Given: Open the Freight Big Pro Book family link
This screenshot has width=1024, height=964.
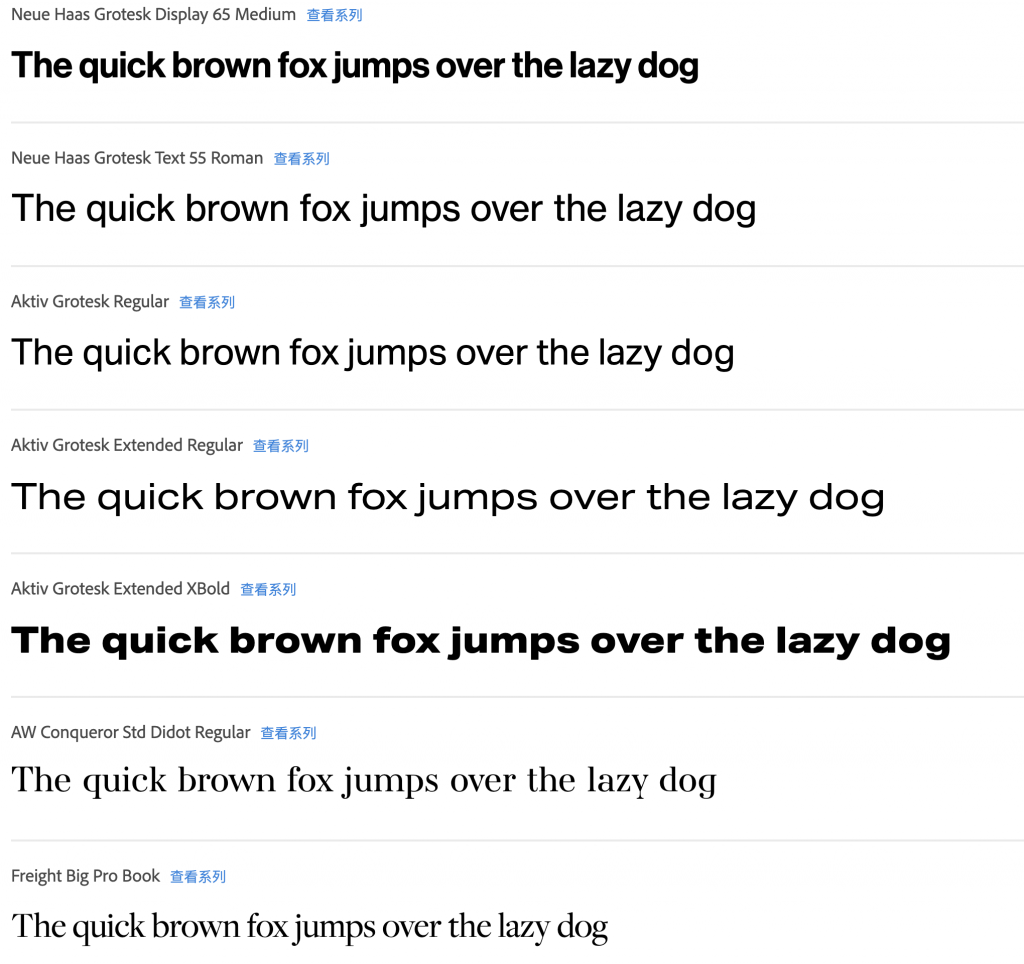Looking at the screenshot, I should click(198, 877).
